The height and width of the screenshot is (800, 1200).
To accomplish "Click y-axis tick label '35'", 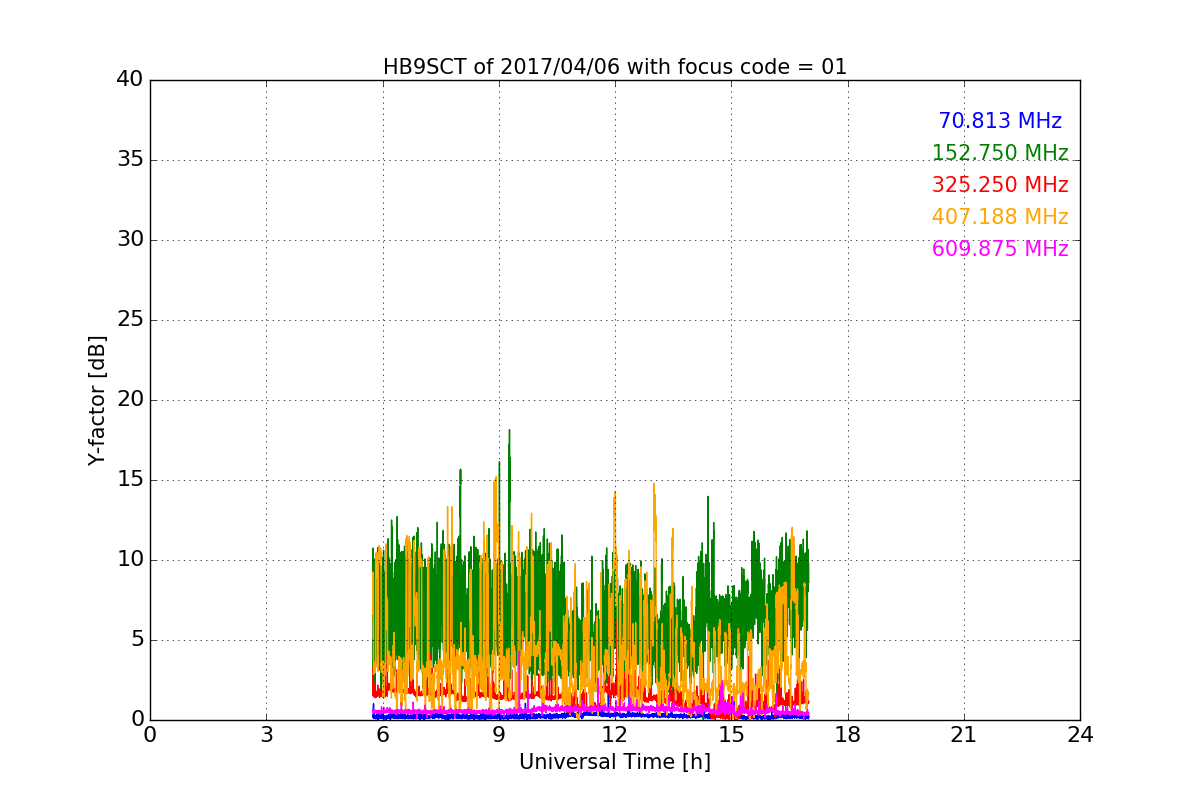I will click(130, 160).
